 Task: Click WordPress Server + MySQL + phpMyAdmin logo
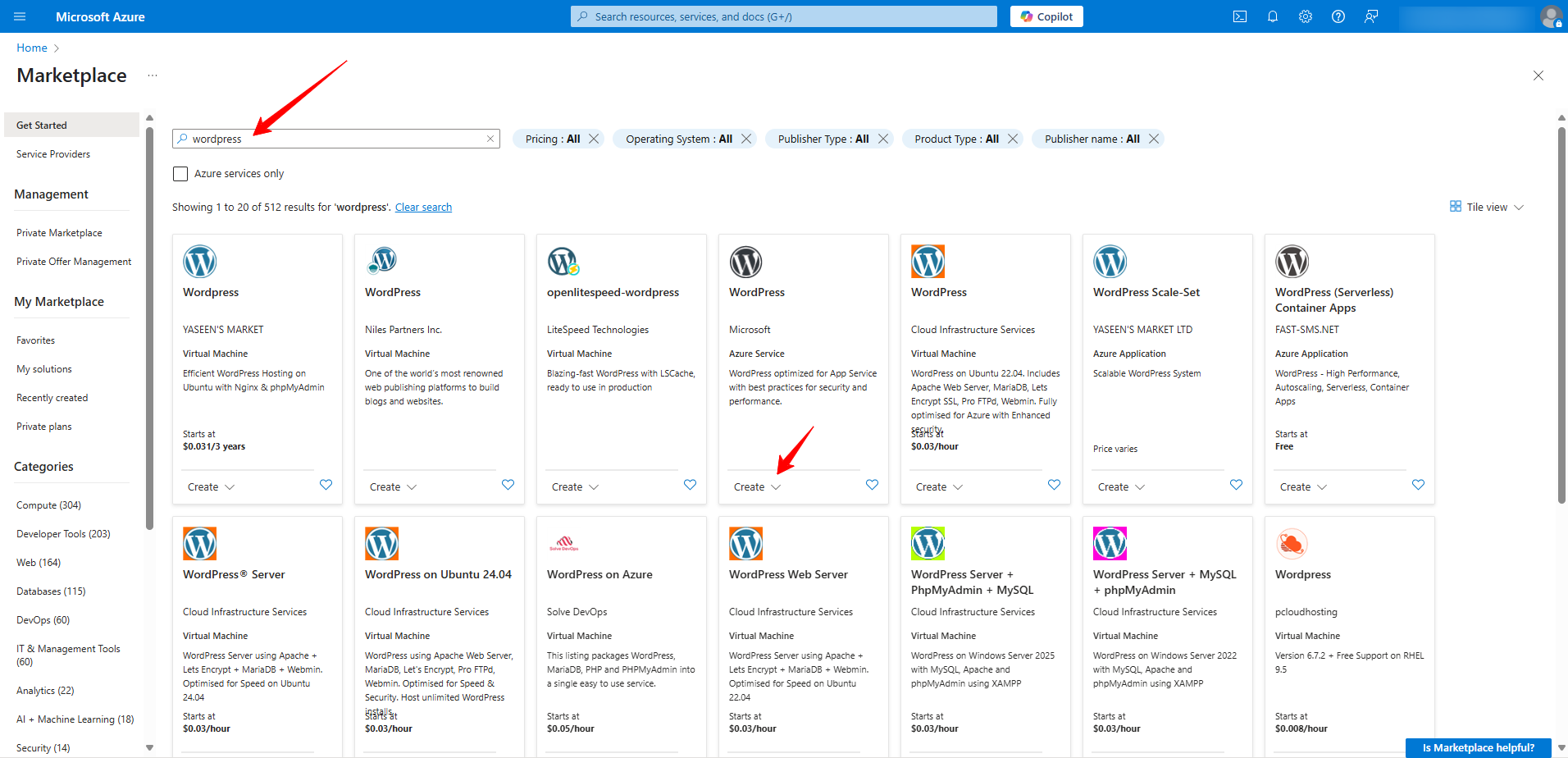[1110, 544]
